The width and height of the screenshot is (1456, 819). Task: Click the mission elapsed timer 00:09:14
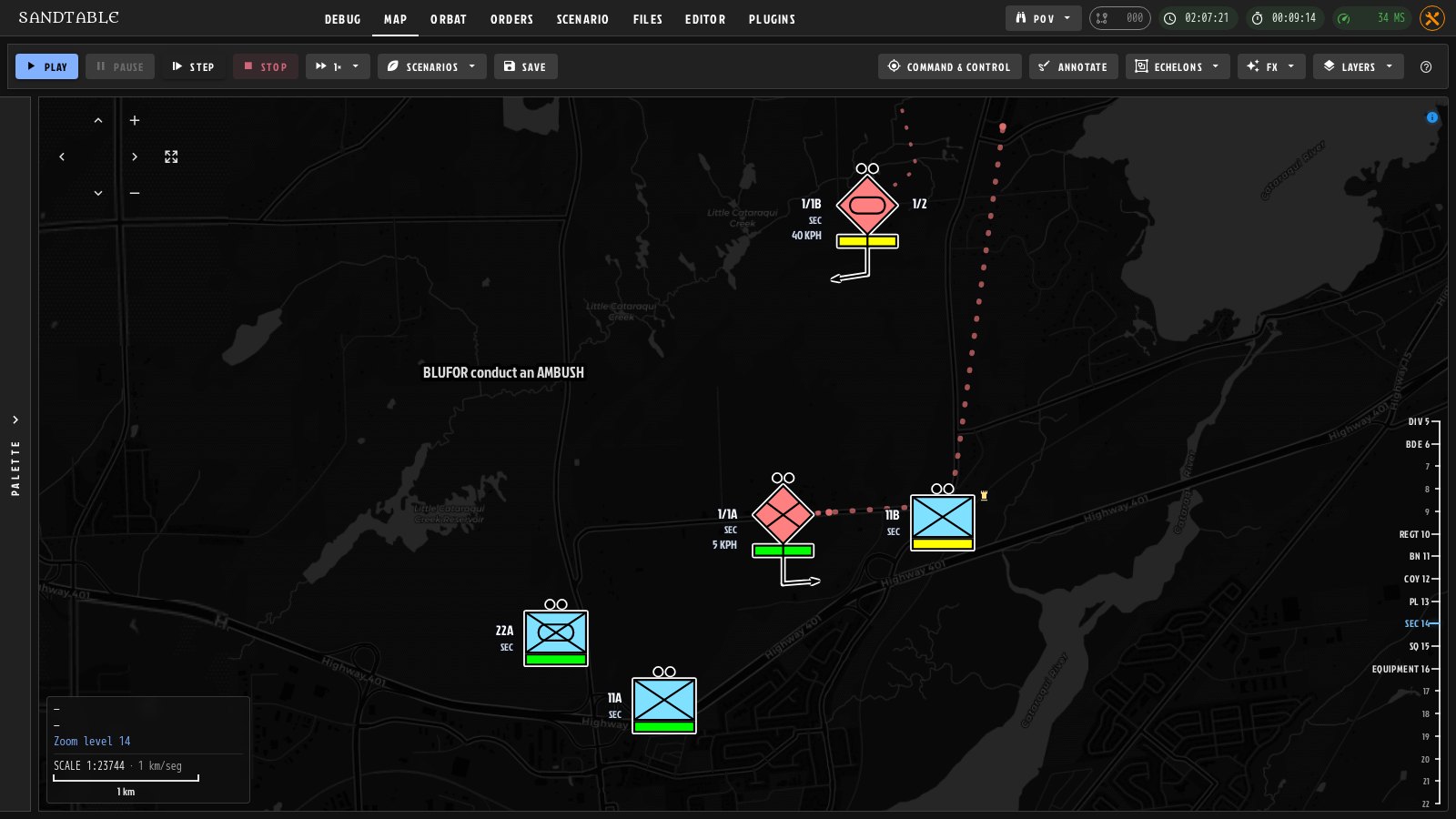1284,18
